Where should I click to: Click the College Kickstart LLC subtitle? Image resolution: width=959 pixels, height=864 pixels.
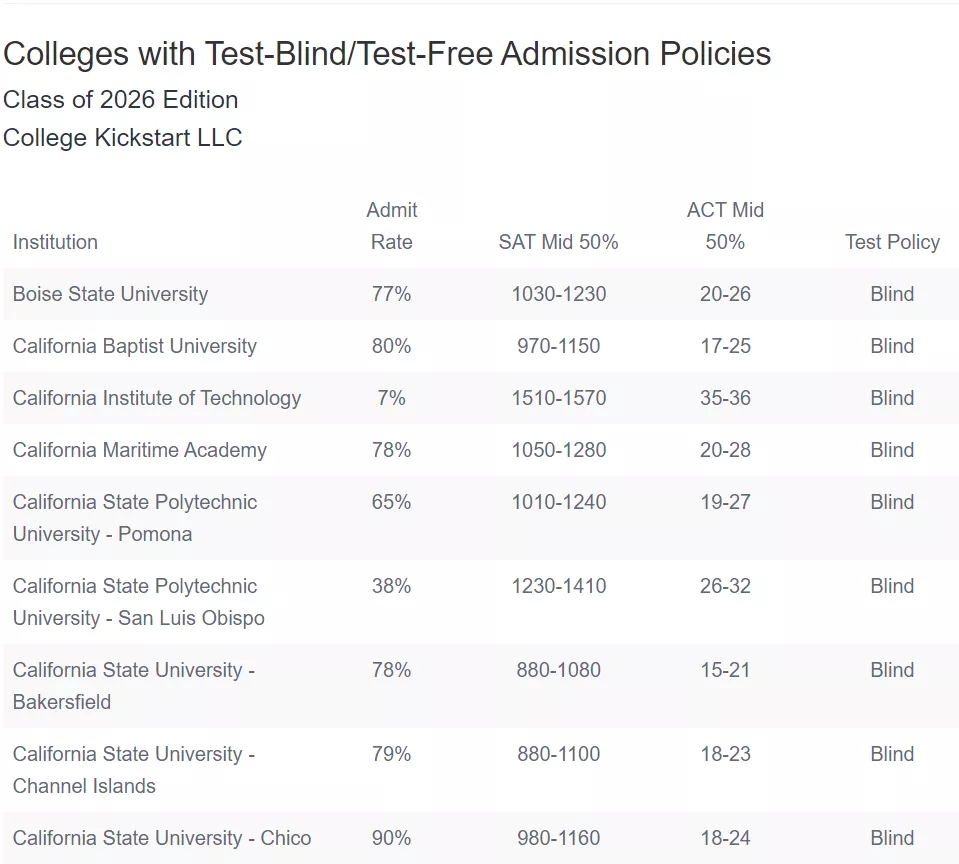pyautogui.click(x=122, y=137)
